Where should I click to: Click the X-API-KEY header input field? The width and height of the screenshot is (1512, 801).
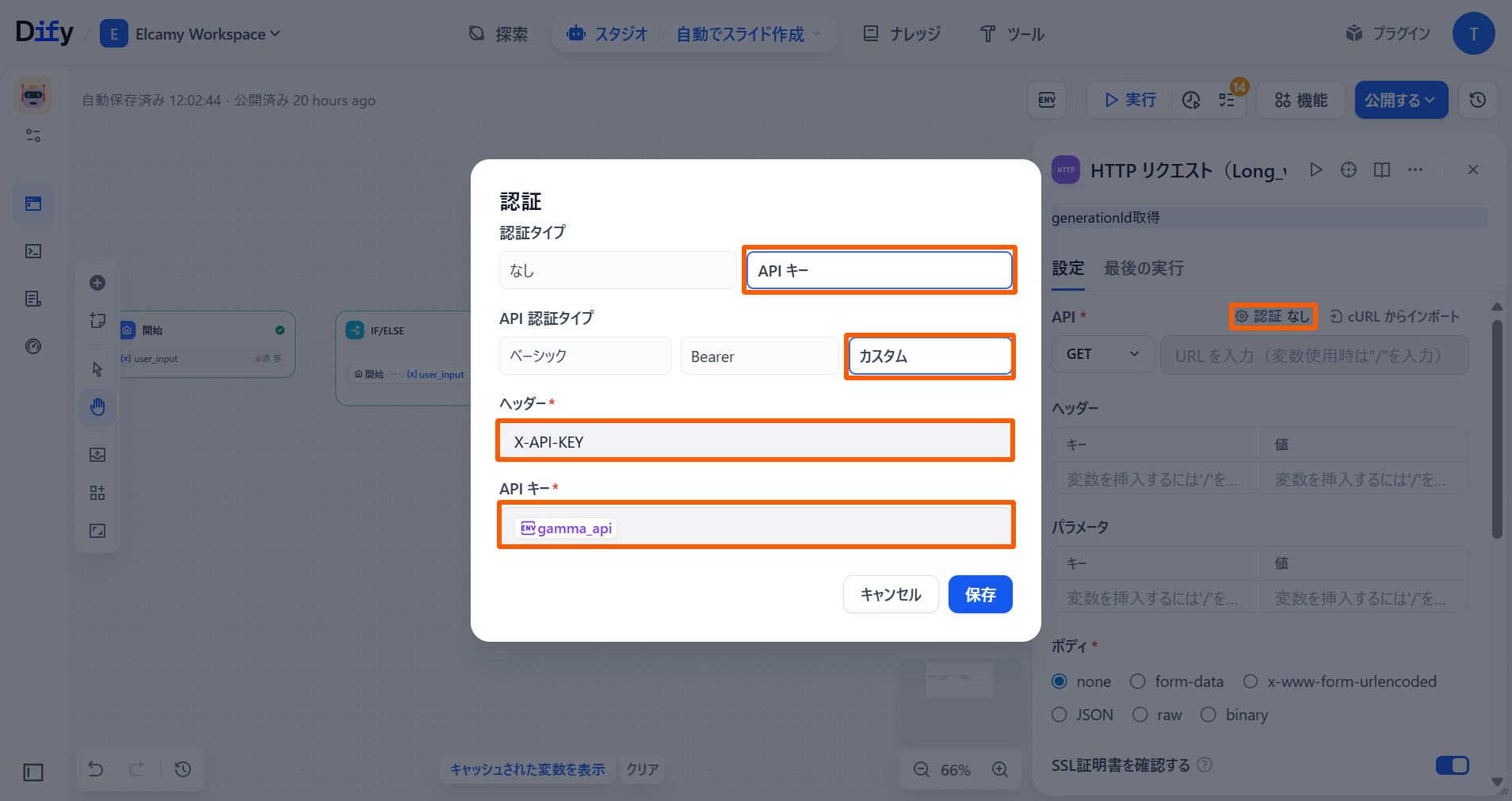pyautogui.click(x=754, y=441)
